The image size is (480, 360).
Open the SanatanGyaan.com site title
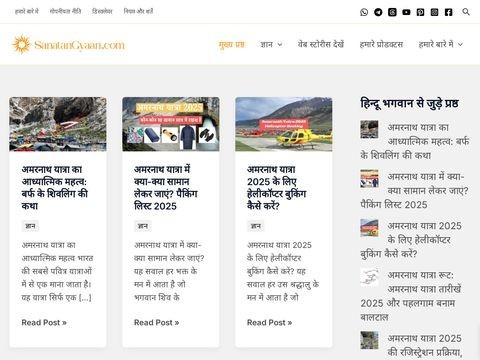pyautogui.click(x=79, y=45)
